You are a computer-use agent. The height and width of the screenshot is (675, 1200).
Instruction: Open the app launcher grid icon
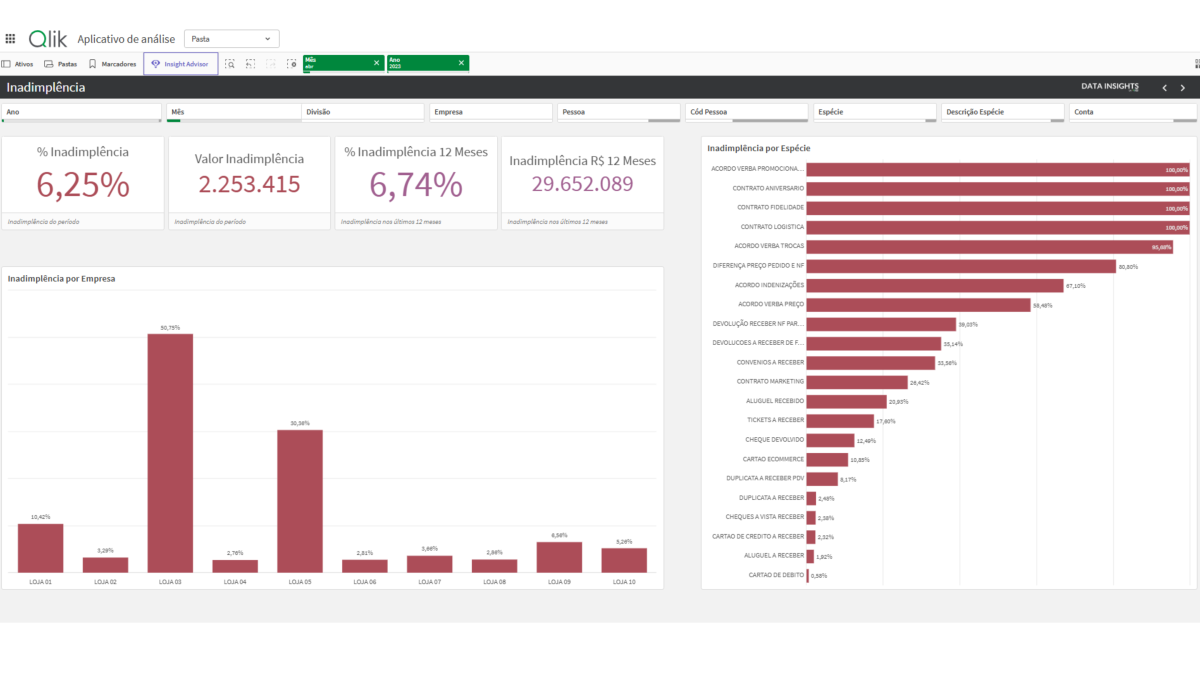10,39
